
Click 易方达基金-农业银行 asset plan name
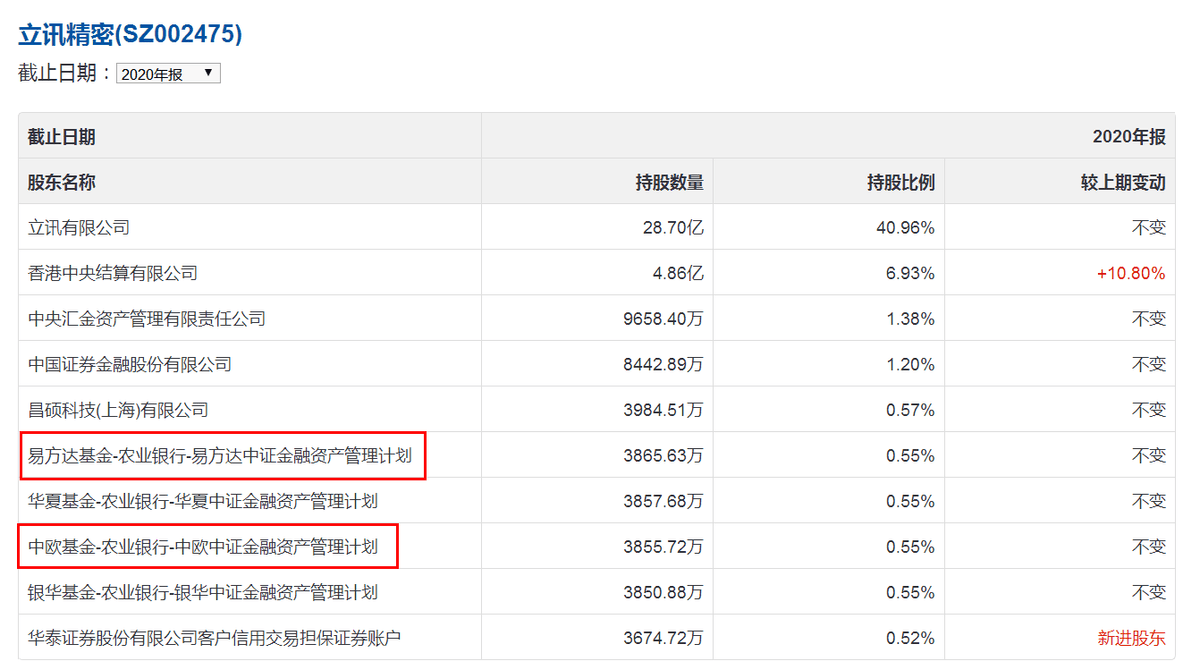pyautogui.click(x=220, y=456)
